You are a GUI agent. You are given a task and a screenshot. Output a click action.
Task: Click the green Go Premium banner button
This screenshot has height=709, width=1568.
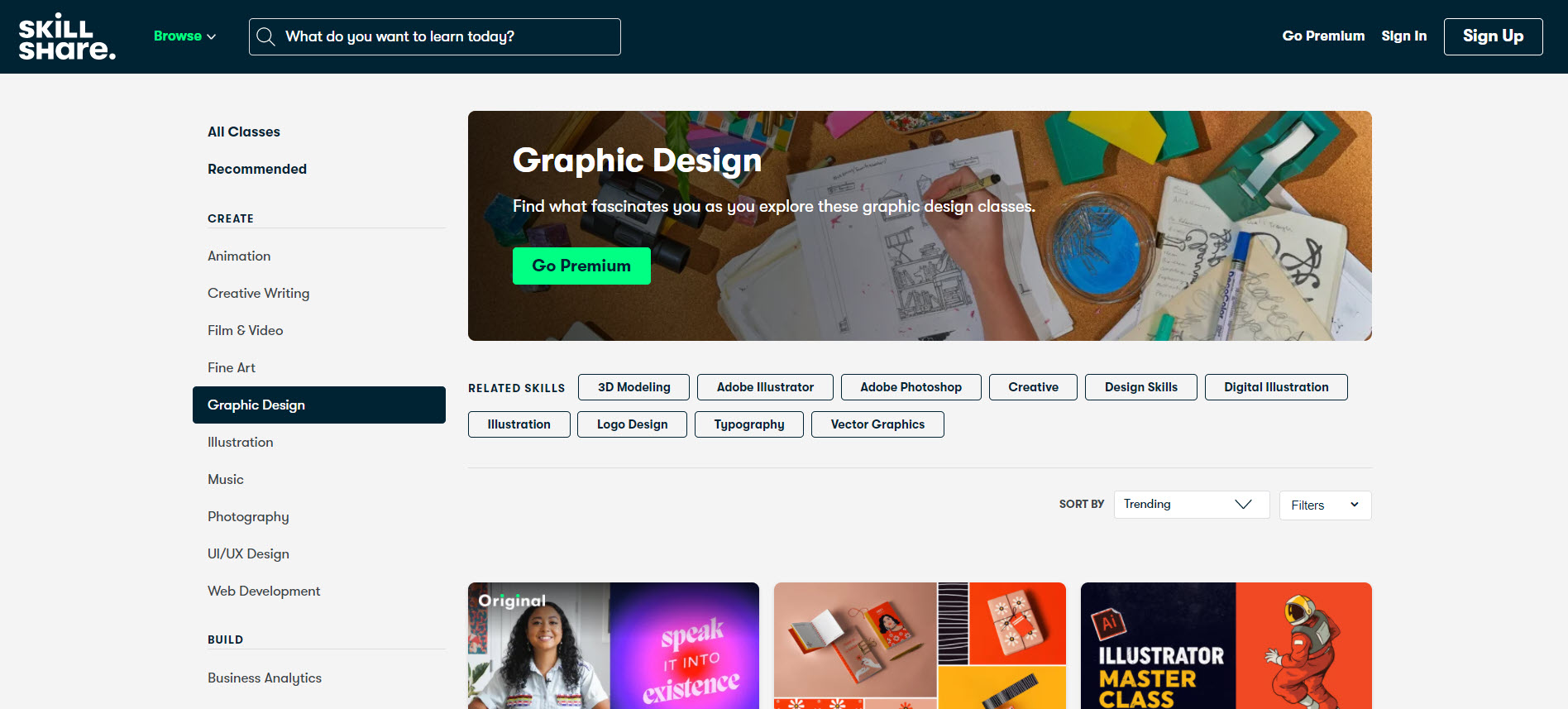tap(581, 266)
